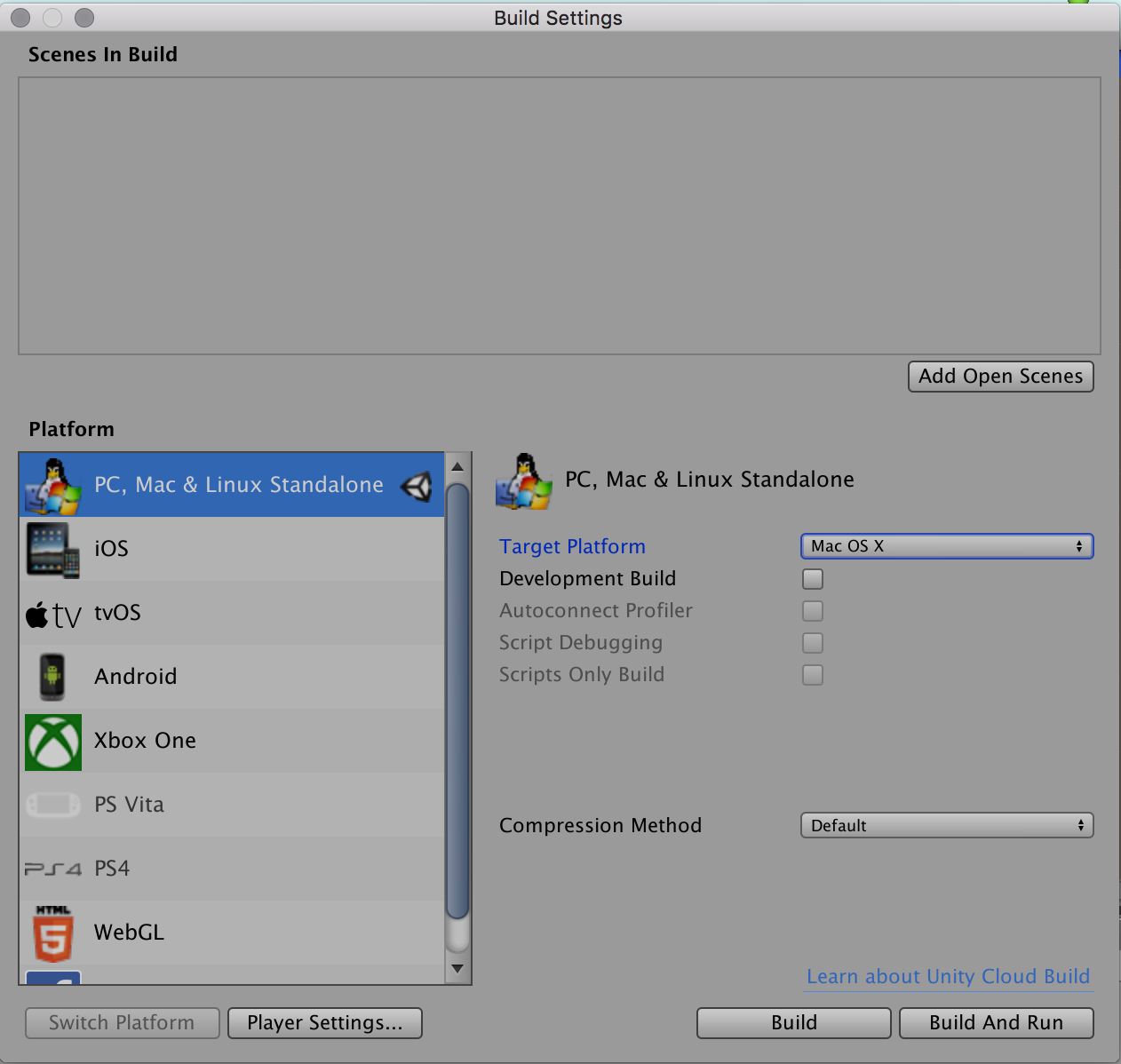Viewport: 1121px width, 1064px height.
Task: Click the Build button
Action: [794, 1023]
